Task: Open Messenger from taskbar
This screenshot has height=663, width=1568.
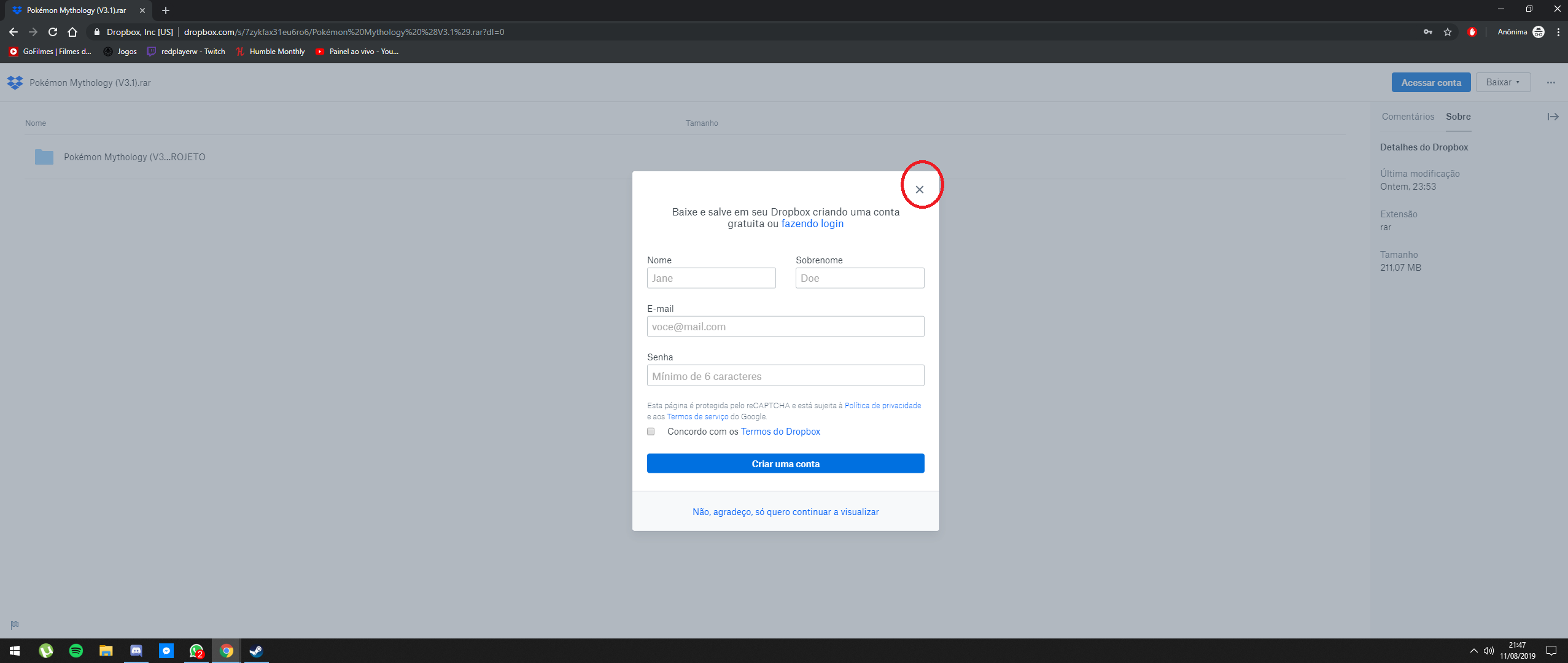Action: point(166,651)
